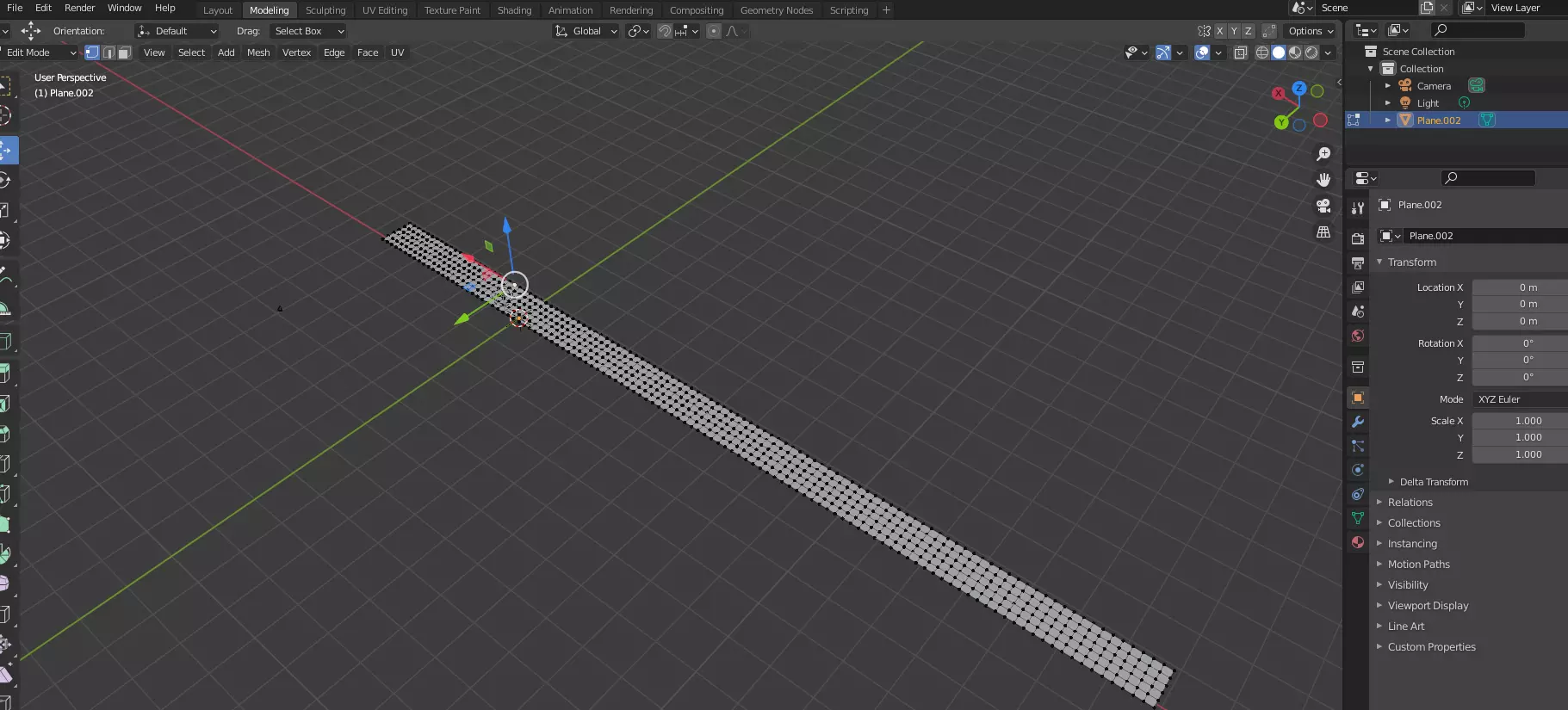The width and height of the screenshot is (1568, 710).
Task: Click the Y axis on navigation gizmo
Action: pos(1281,122)
